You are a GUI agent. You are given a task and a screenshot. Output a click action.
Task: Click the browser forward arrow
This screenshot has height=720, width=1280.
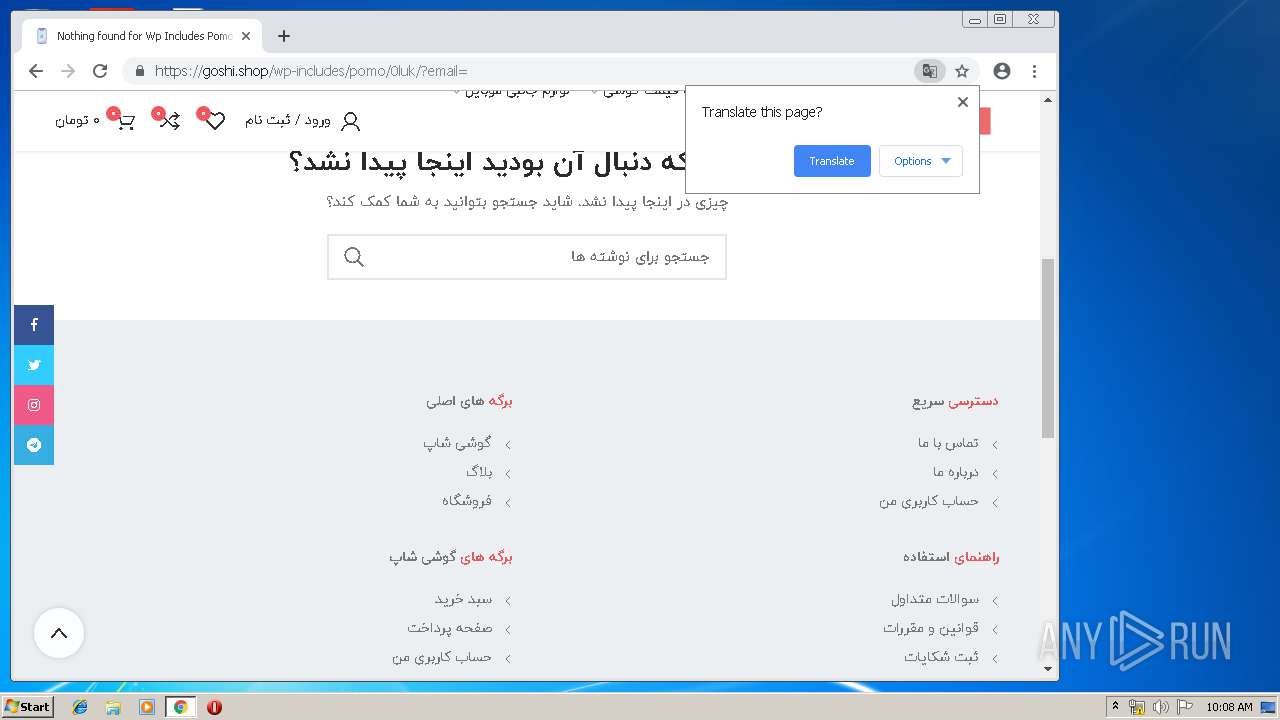click(68, 71)
